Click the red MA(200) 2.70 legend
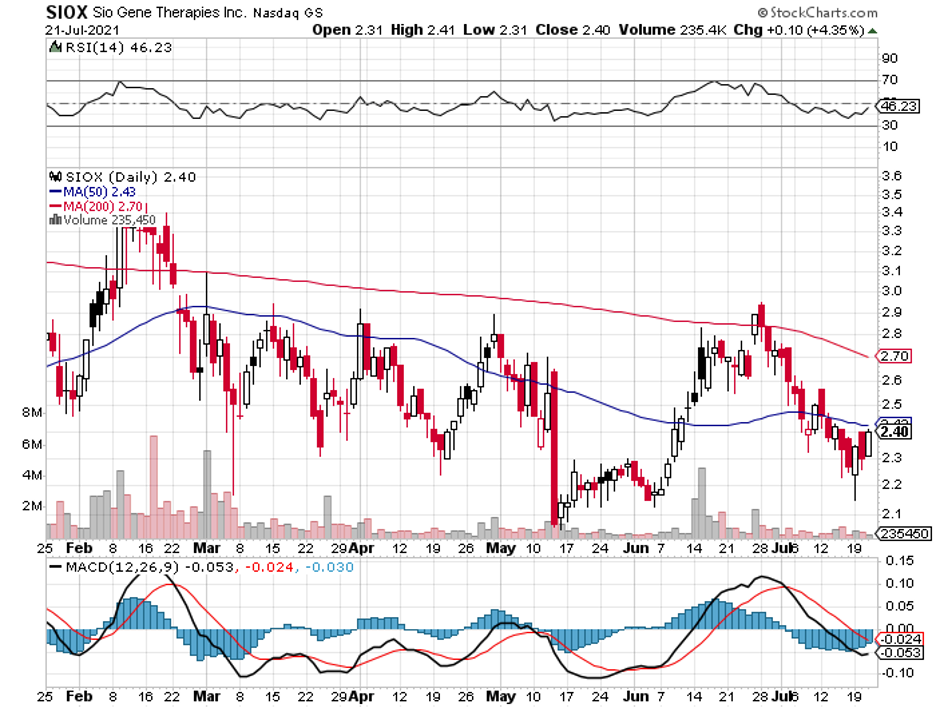 pyautogui.click(x=96, y=207)
